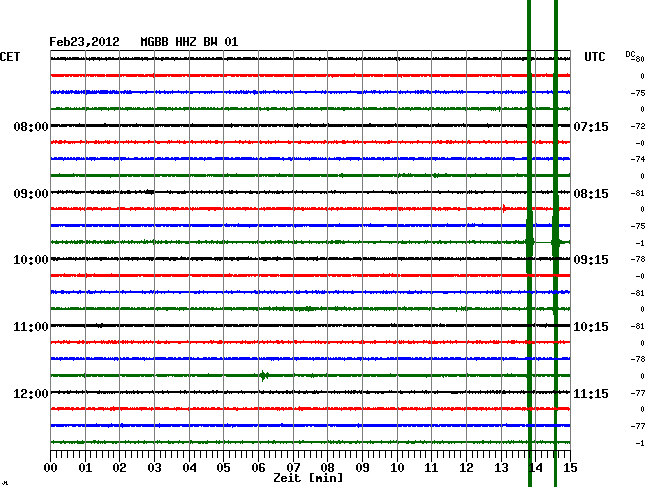The image size is (650, 494).
Task: Click the 10:15 UTC time label
Action: (591, 327)
